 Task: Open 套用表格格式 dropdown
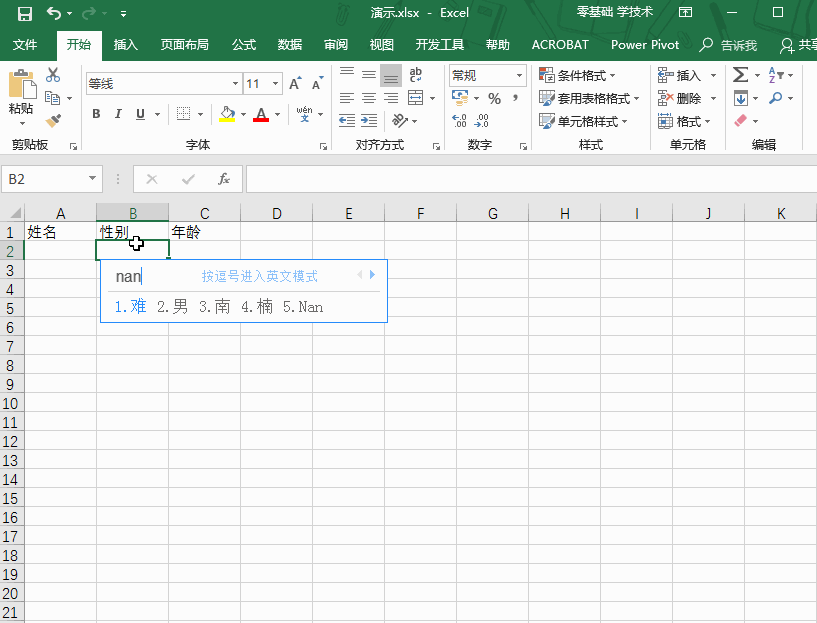coord(589,98)
